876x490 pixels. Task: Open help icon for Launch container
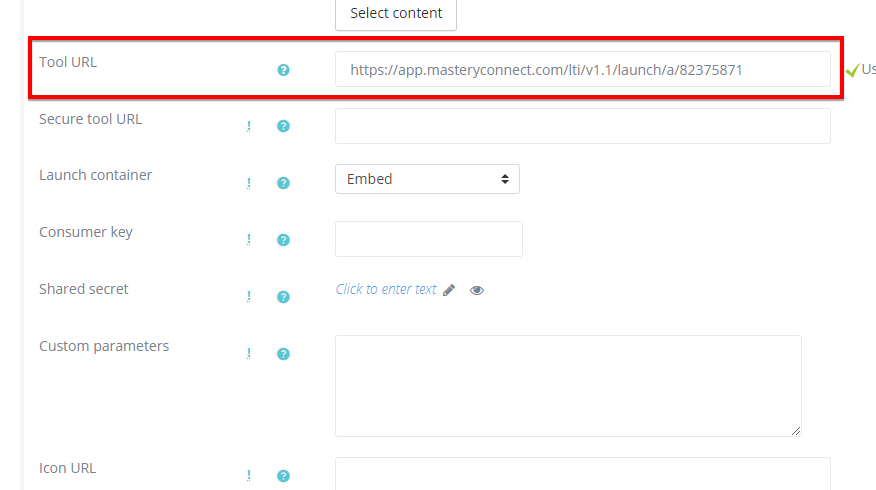tap(283, 183)
